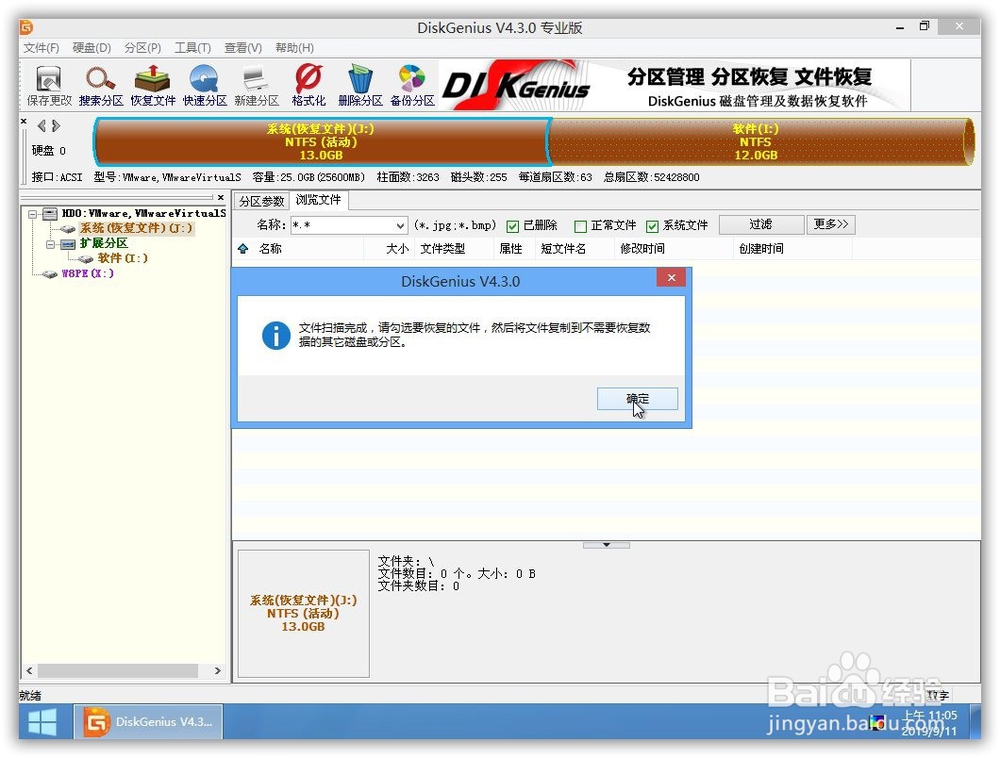Open the 新建分区 new partition tool

tap(254, 84)
